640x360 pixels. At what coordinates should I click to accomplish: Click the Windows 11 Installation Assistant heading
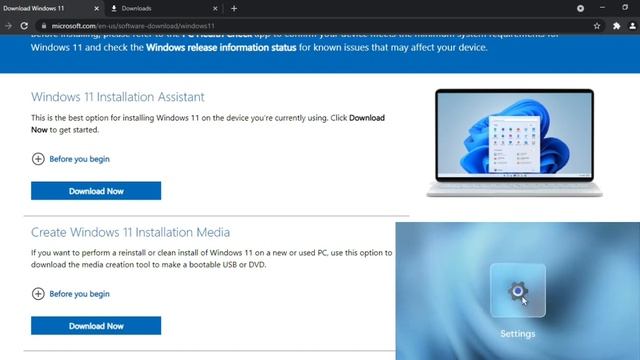click(x=118, y=97)
